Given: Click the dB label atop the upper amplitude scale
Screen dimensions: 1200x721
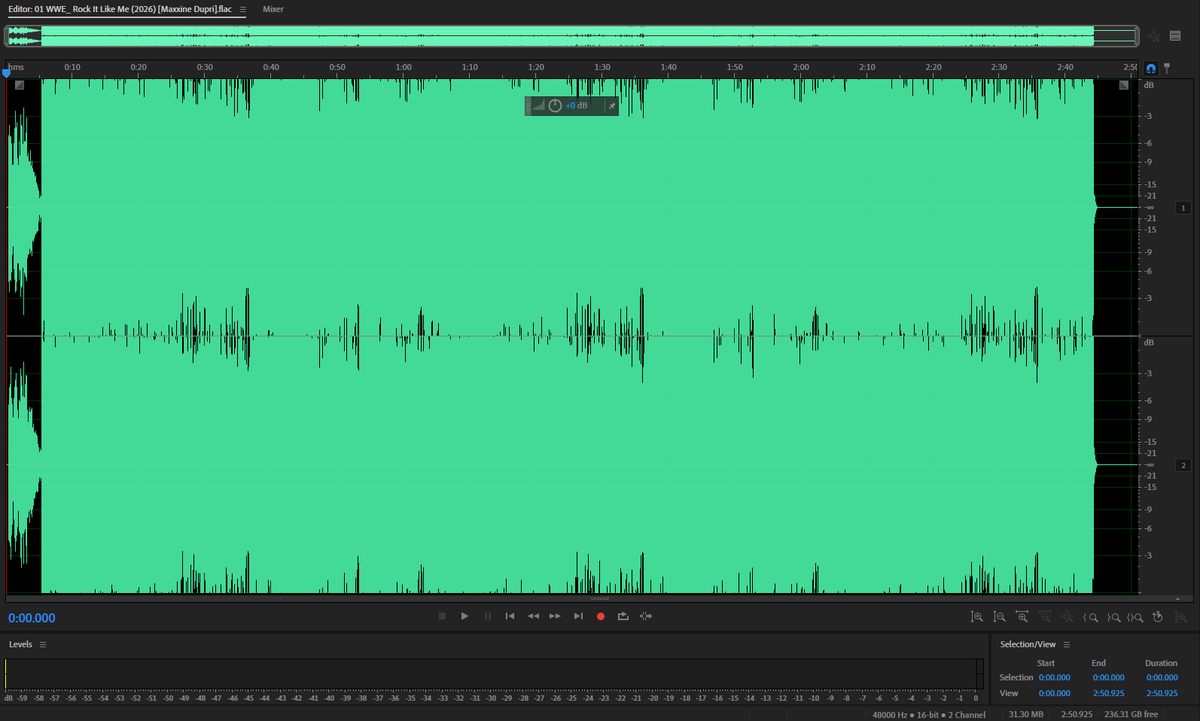Looking at the screenshot, I should tap(1149, 85).
